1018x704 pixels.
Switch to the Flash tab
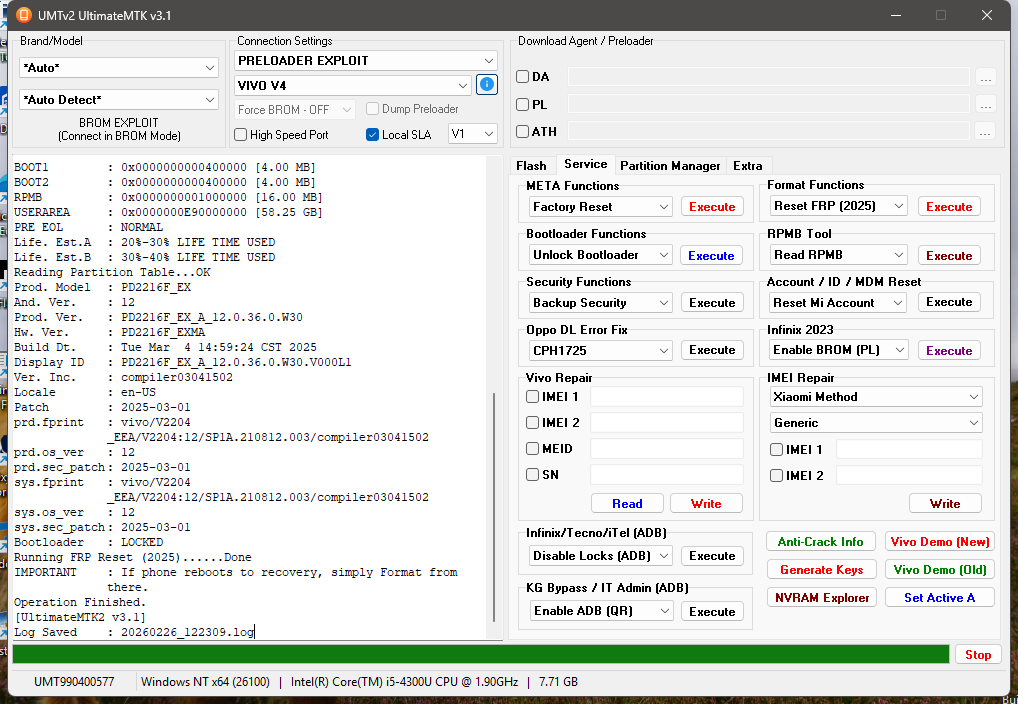[531, 166]
